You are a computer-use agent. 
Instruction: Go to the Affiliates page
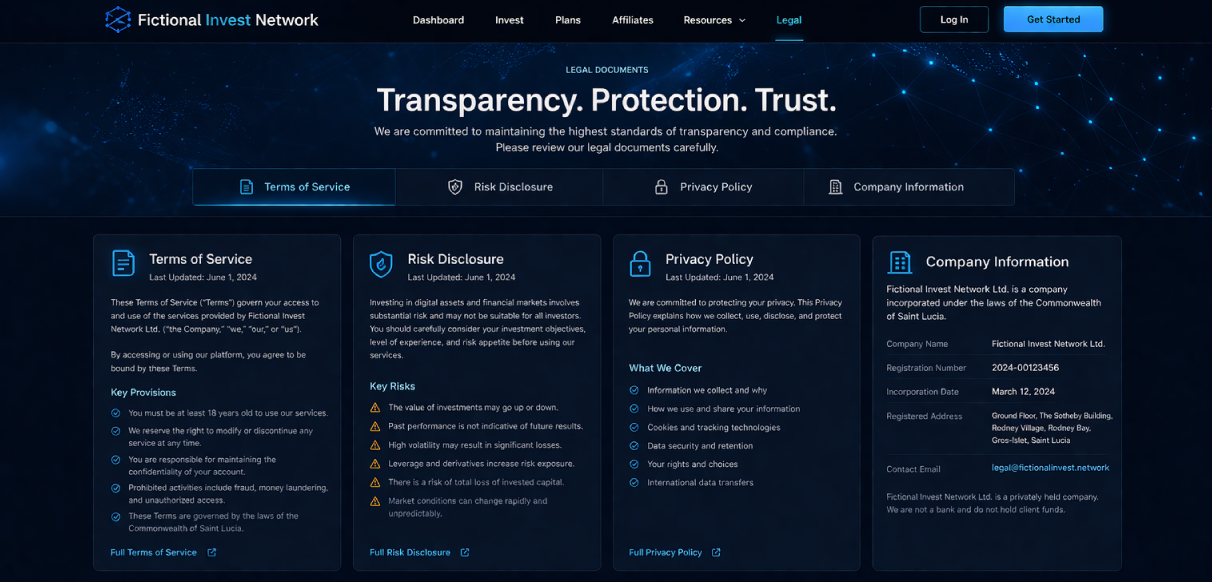pos(632,20)
